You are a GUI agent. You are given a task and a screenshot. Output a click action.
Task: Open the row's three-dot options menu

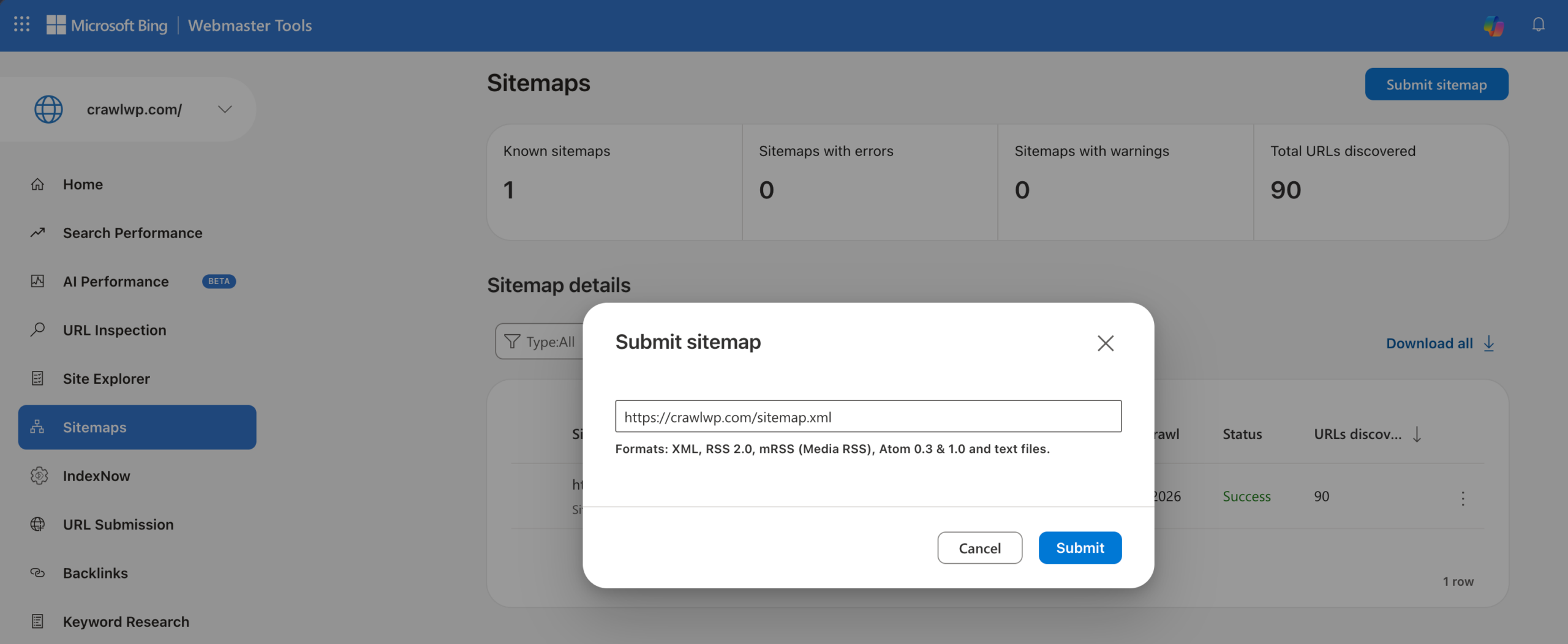click(x=1463, y=498)
